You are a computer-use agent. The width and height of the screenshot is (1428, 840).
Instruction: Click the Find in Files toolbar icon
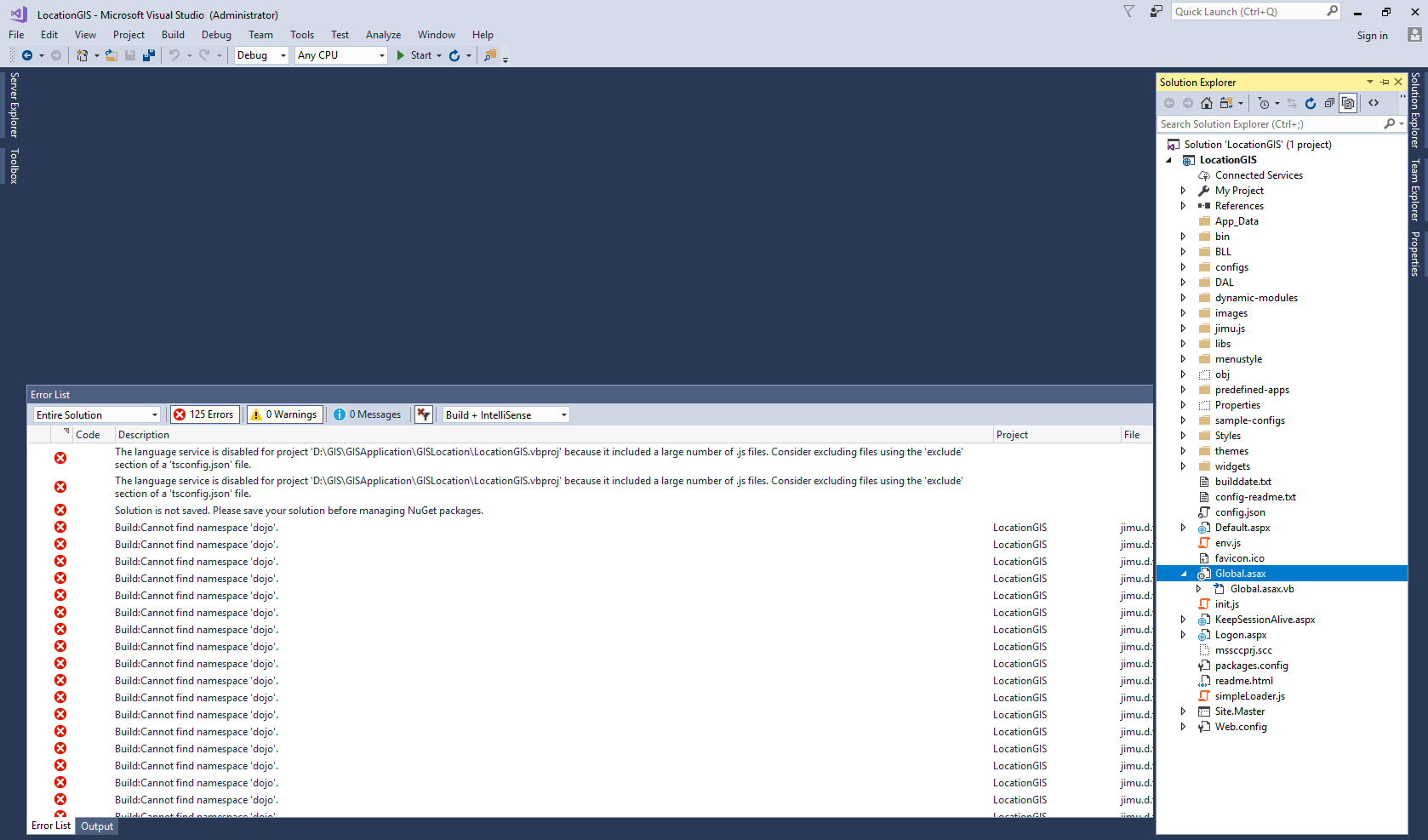click(x=490, y=55)
